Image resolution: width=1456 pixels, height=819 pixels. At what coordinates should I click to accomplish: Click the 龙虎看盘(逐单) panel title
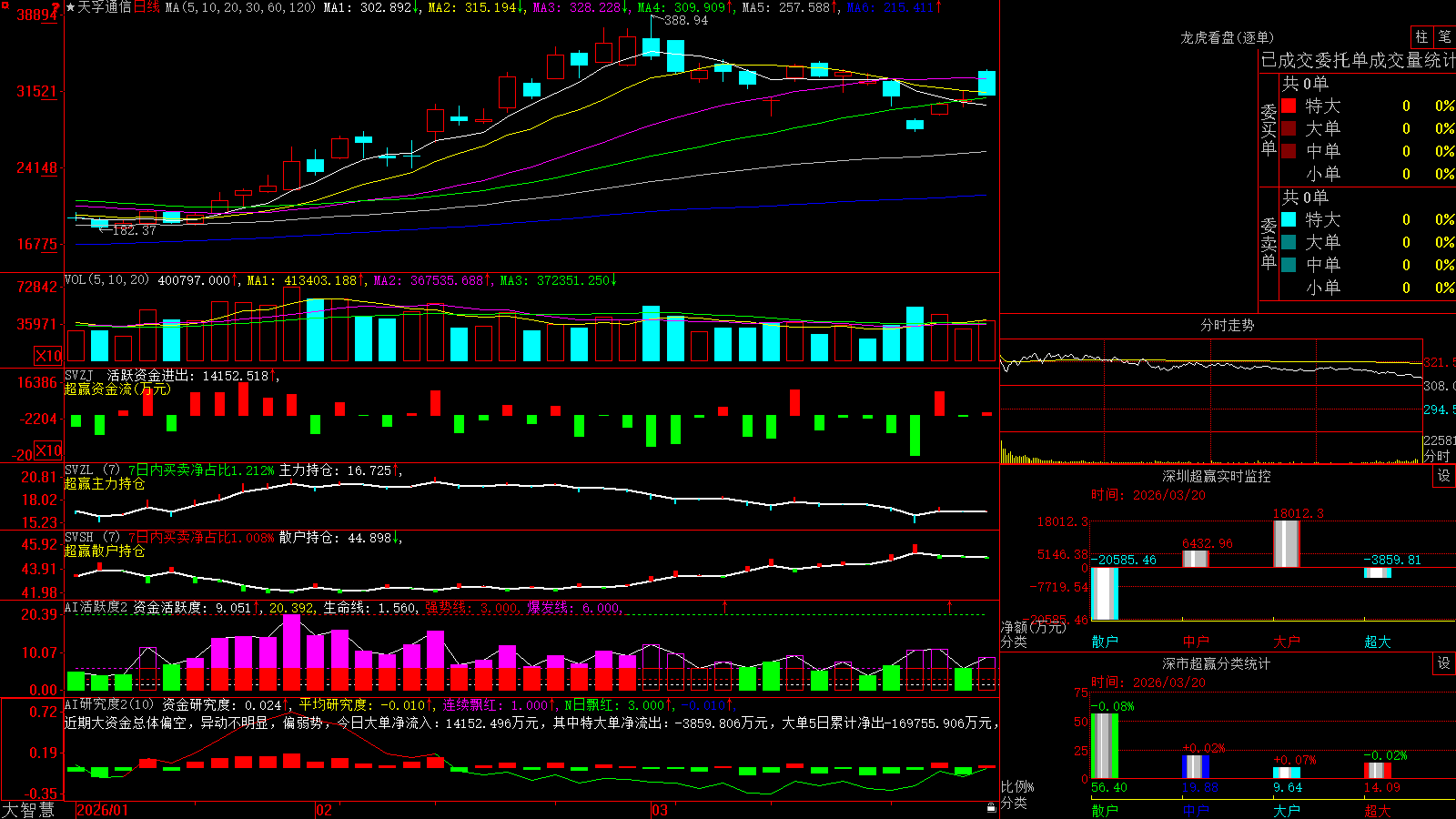[x=1227, y=37]
